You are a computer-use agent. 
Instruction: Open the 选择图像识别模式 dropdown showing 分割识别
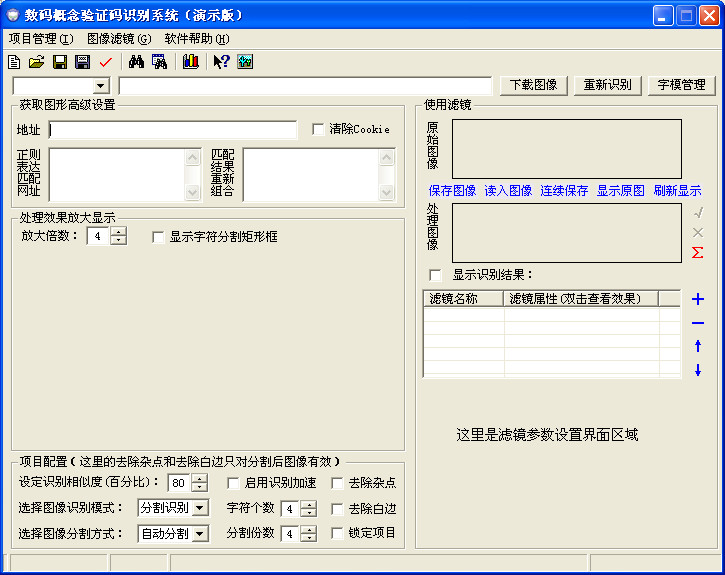point(200,508)
